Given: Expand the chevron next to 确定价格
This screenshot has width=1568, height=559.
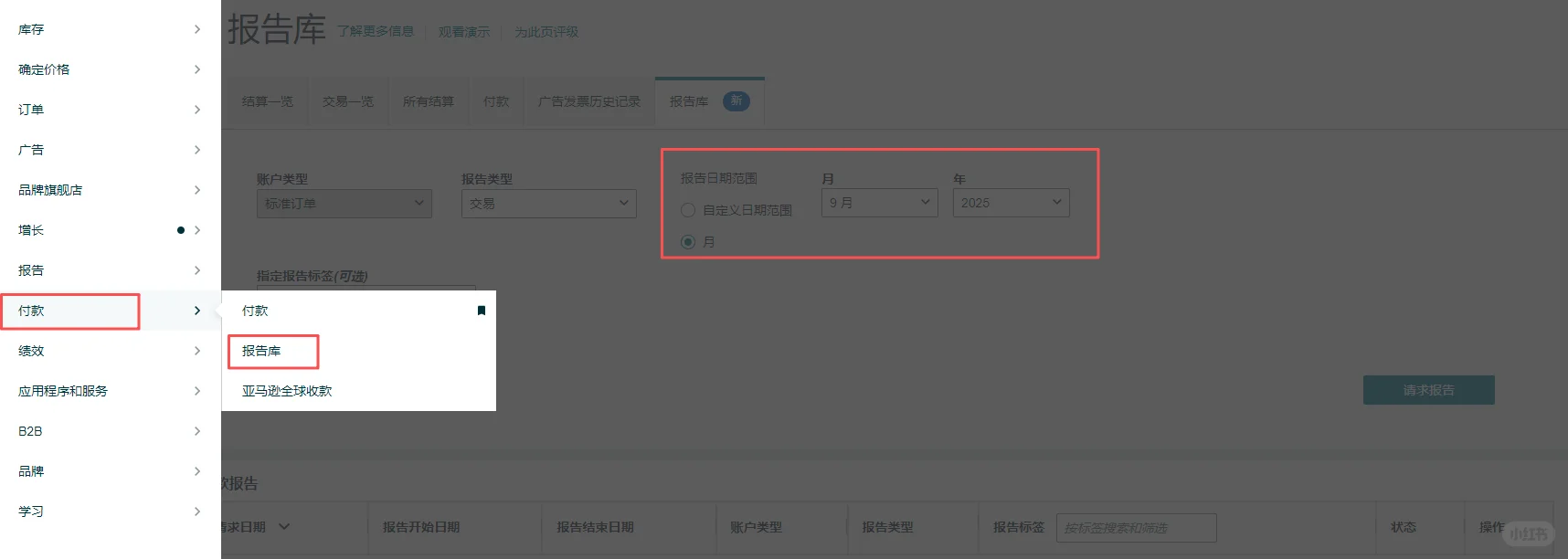Looking at the screenshot, I should 197,69.
